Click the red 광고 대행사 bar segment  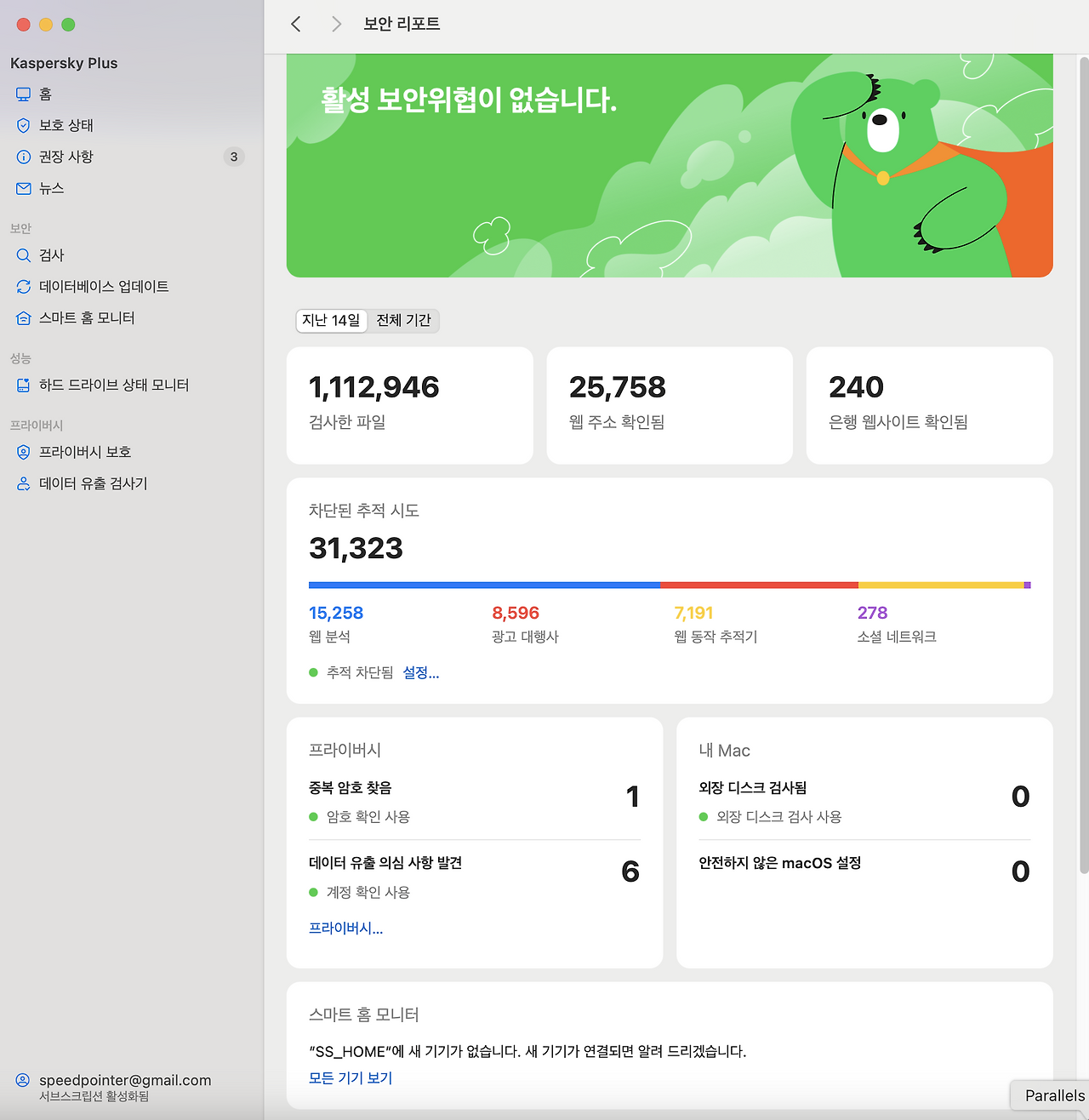pos(759,586)
